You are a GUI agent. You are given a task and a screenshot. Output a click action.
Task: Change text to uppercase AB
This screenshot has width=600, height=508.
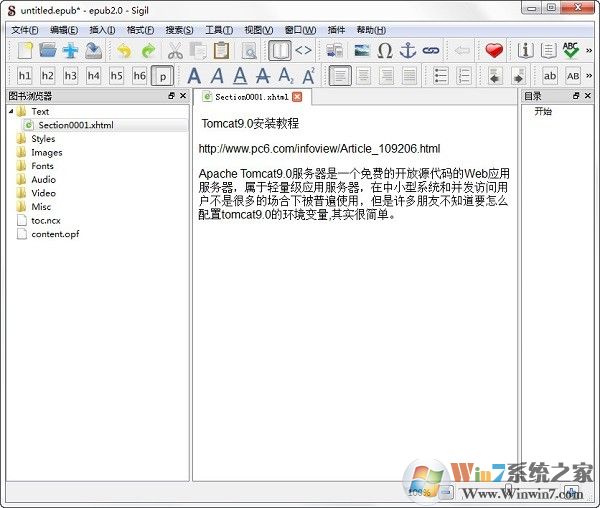(573, 76)
